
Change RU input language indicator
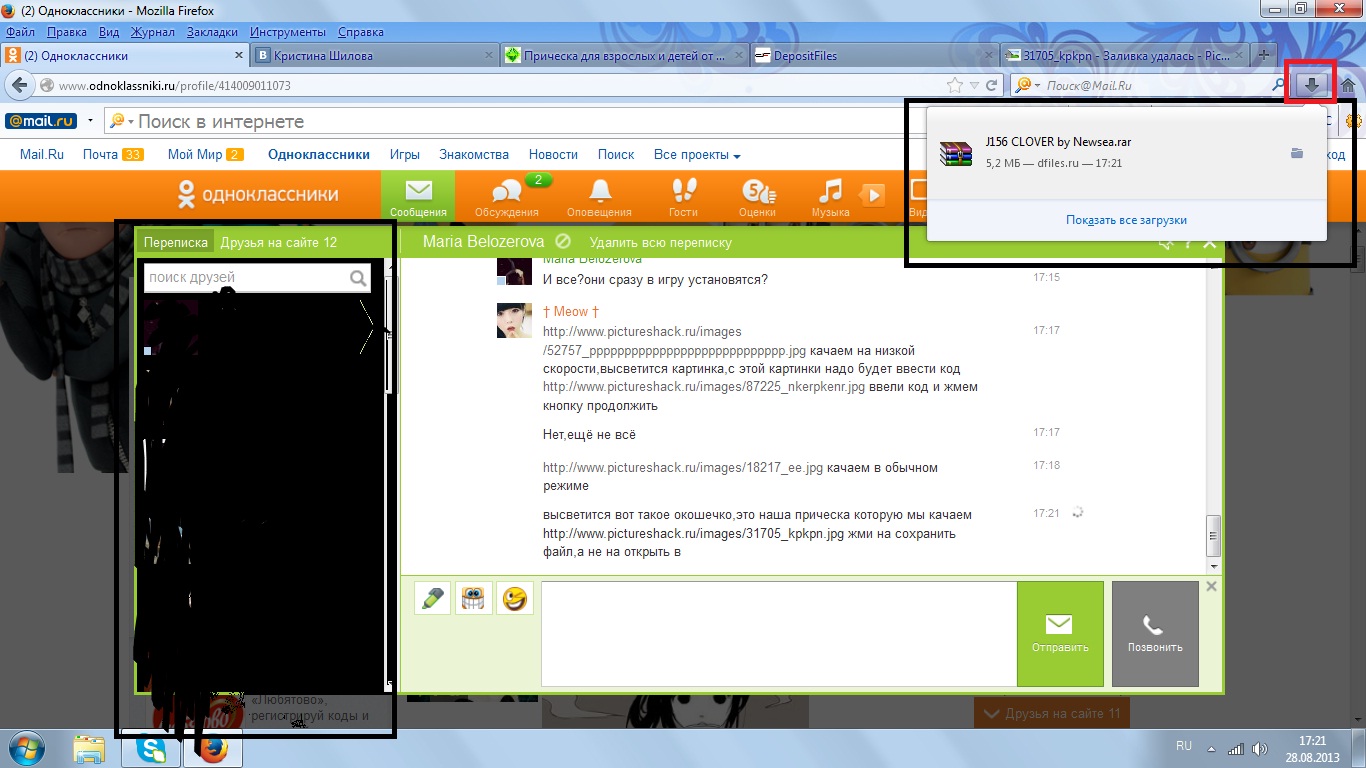coord(1184,746)
